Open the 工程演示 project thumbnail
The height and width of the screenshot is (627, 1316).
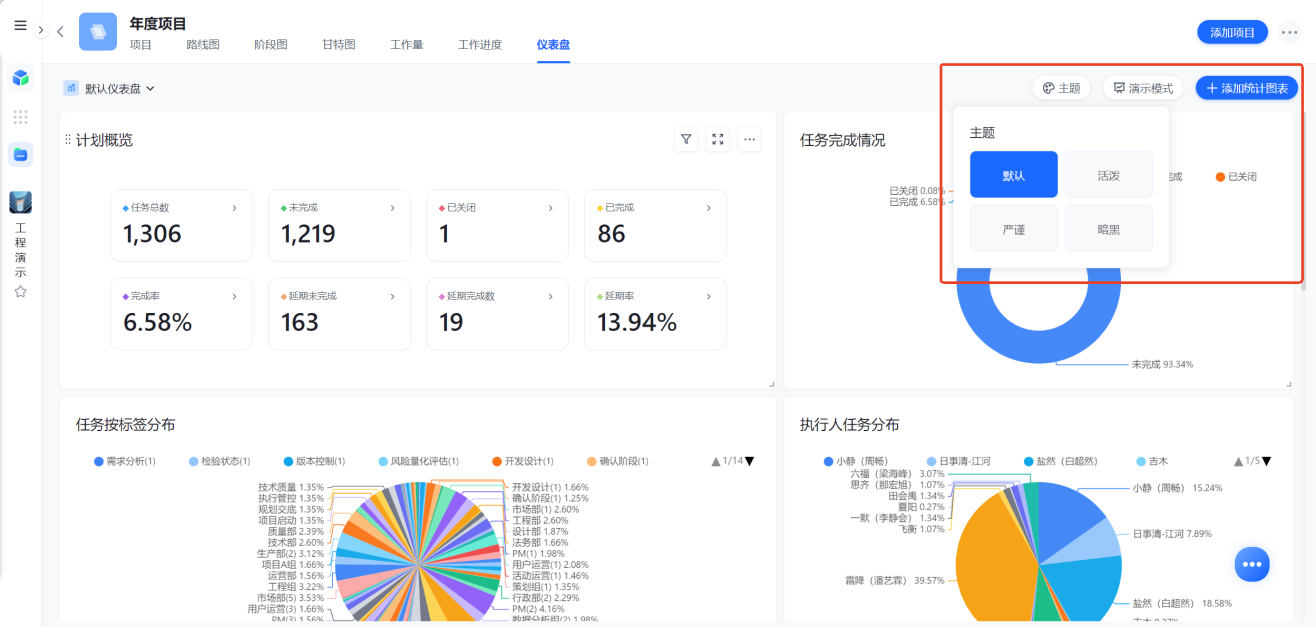click(x=20, y=202)
